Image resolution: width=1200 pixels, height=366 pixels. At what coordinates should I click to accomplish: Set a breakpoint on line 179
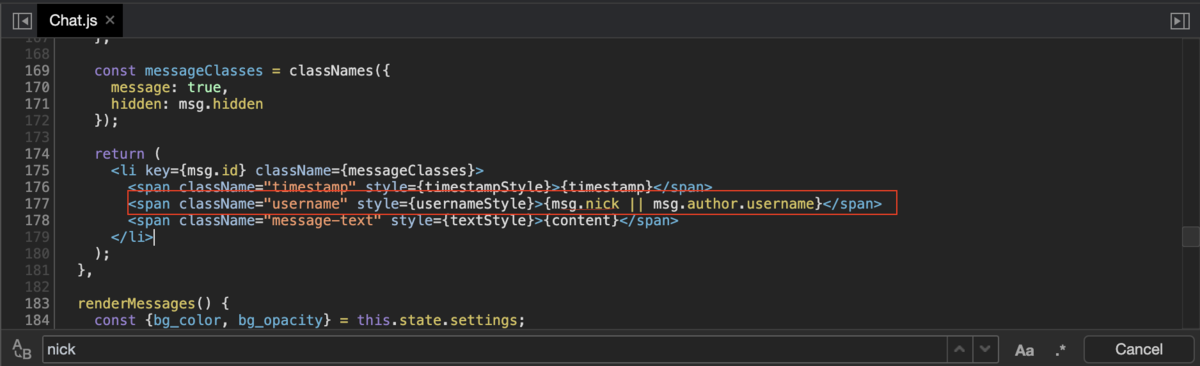36,236
